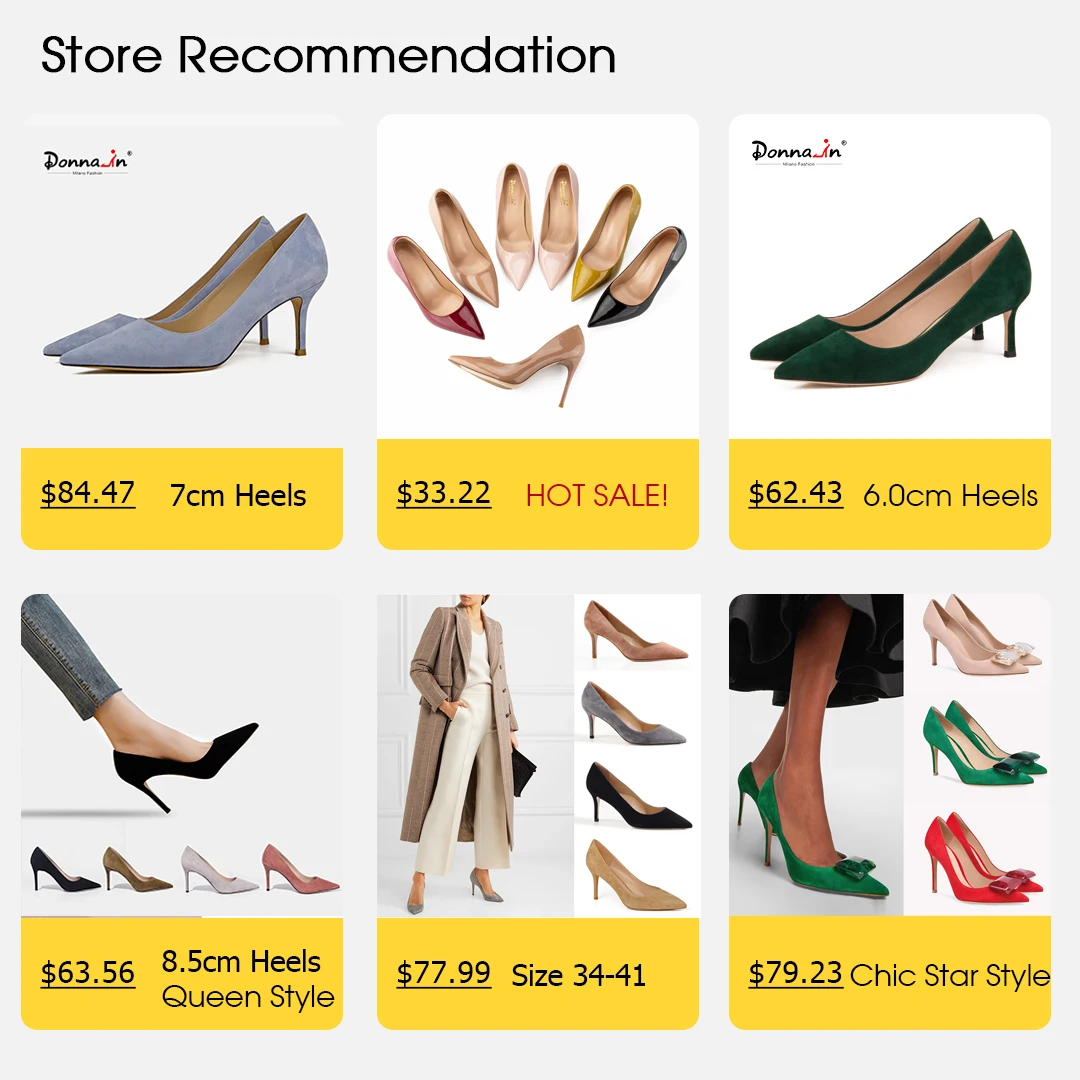
Task: Select the burgundy patent pump in the fan
Action: click(437, 285)
